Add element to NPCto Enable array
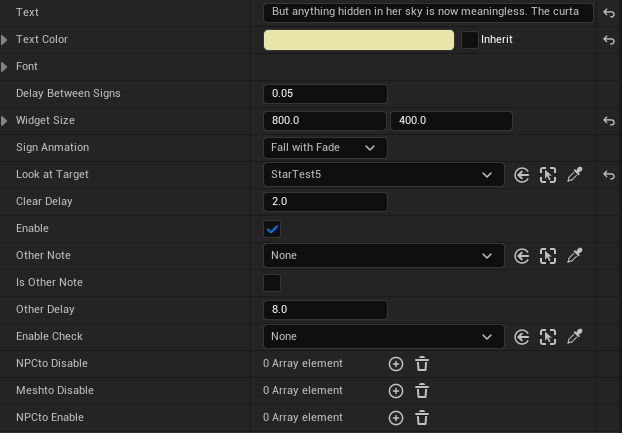This screenshot has width=622, height=433. pyautogui.click(x=395, y=418)
